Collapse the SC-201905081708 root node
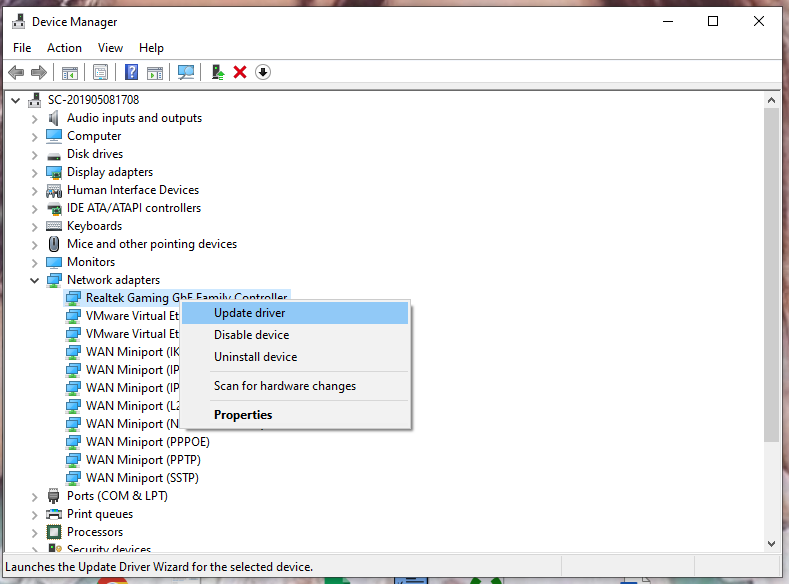Image resolution: width=789 pixels, height=584 pixels. (16, 101)
